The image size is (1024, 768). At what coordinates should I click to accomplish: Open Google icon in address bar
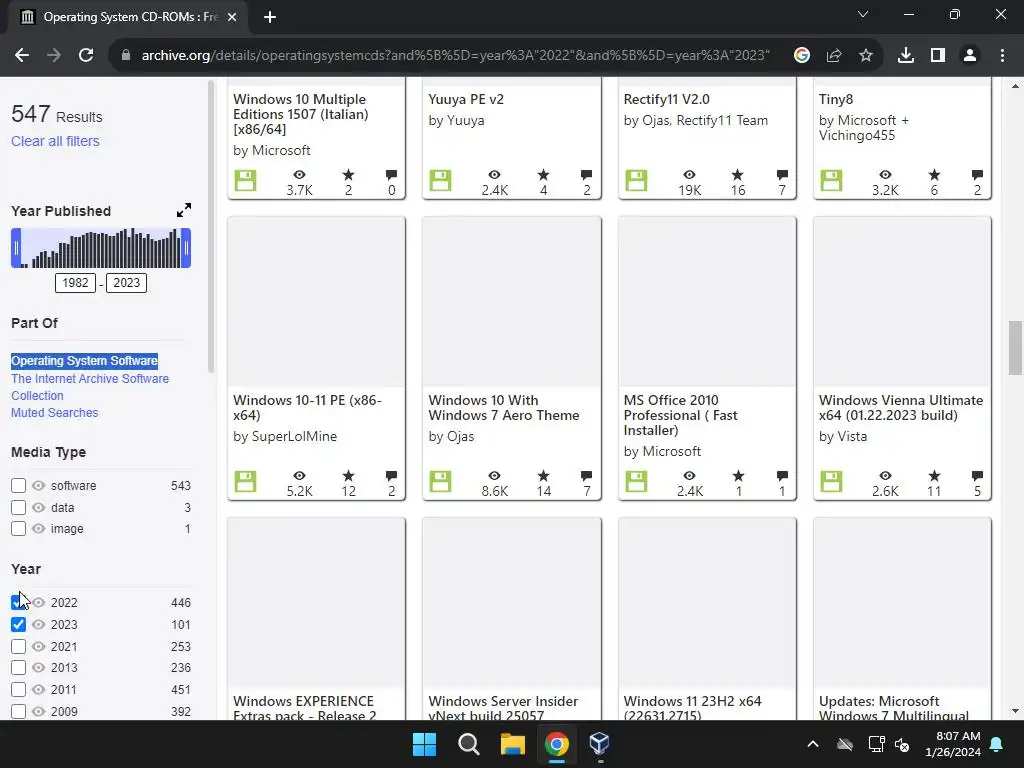[x=802, y=56]
